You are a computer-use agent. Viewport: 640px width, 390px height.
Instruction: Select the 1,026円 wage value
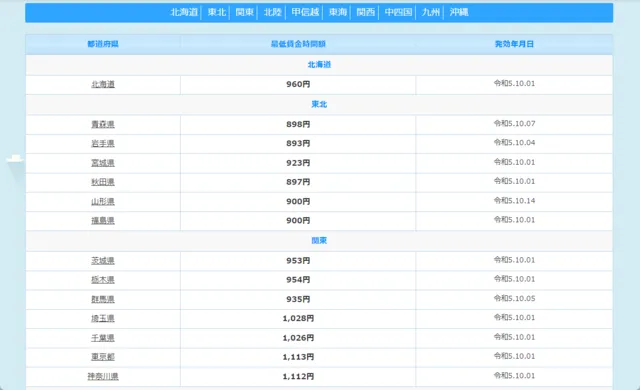[x=298, y=338]
